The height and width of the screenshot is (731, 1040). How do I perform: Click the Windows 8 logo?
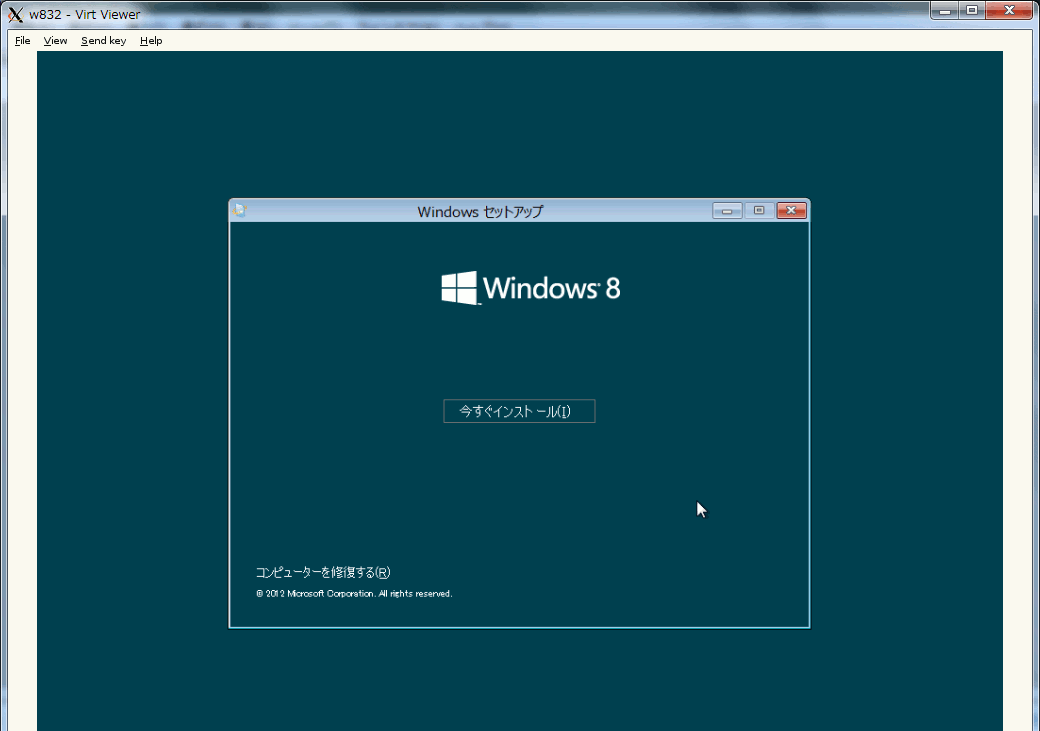point(531,288)
